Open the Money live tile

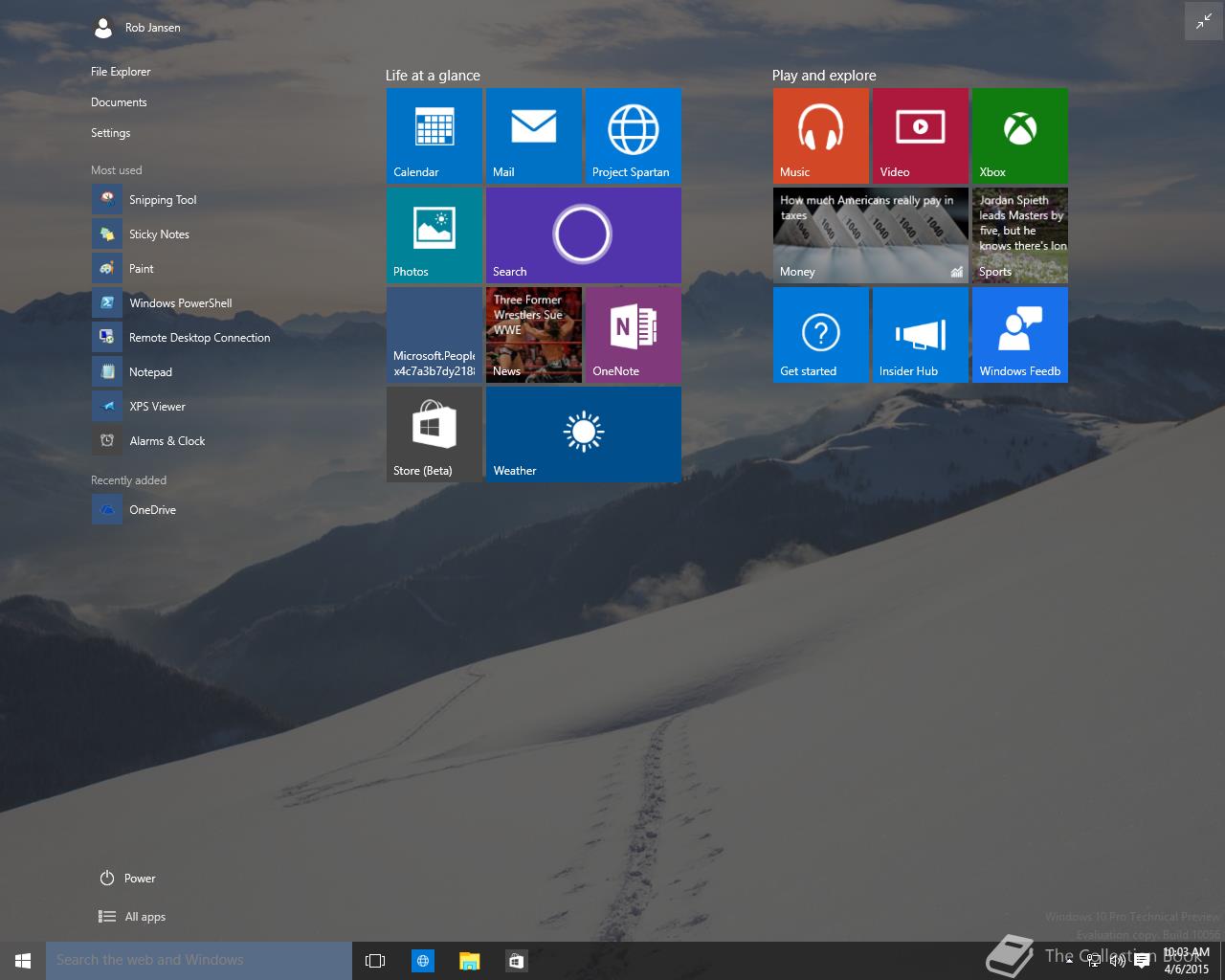click(x=871, y=235)
